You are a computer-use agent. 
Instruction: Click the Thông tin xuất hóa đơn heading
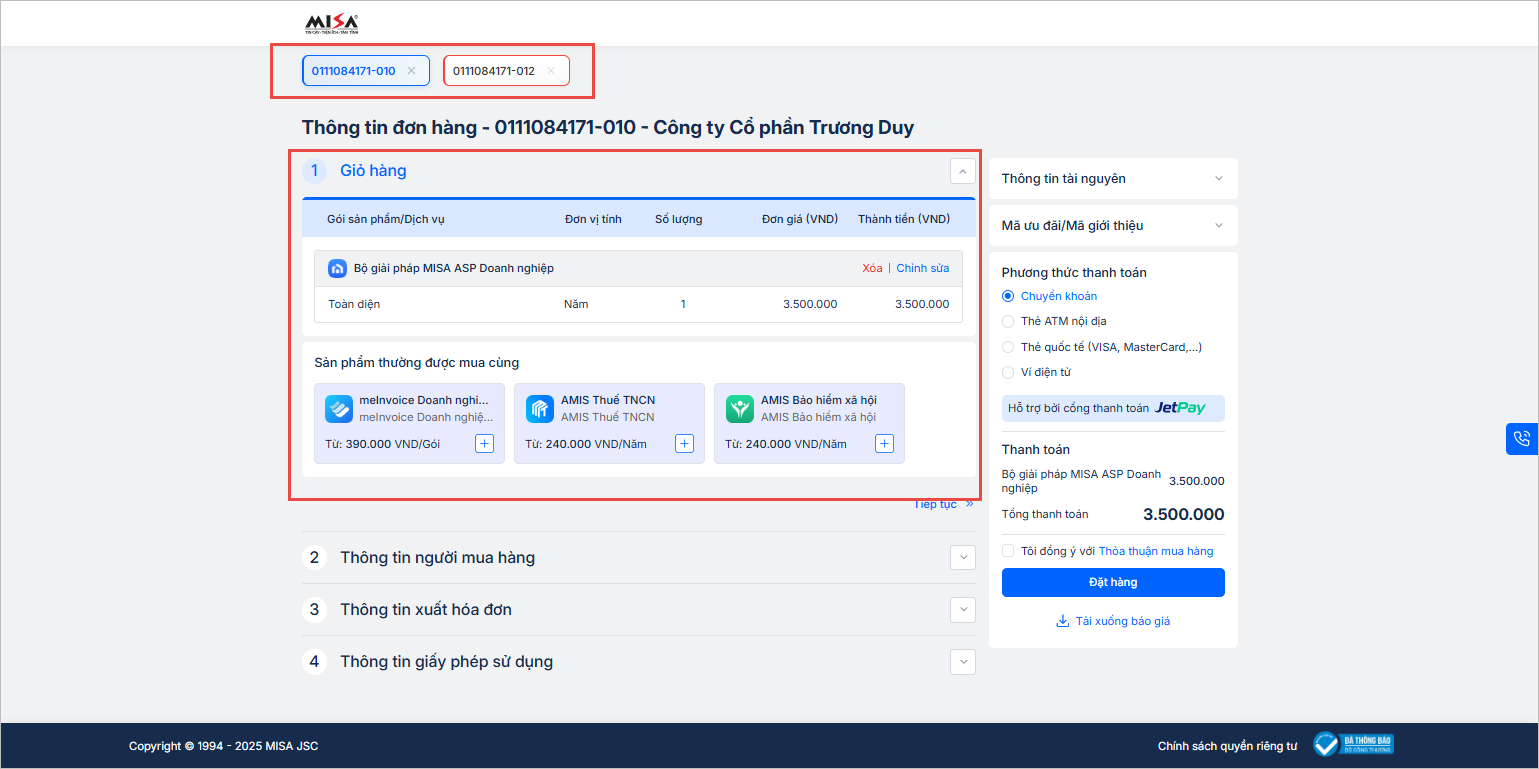tap(426, 610)
